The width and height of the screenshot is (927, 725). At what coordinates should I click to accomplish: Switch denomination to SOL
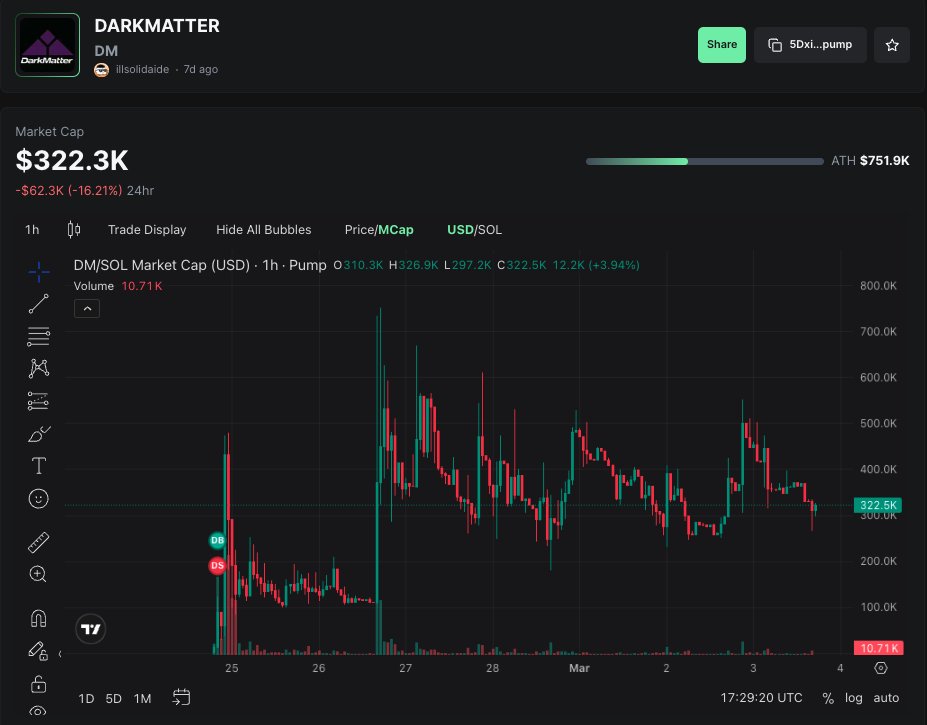pos(490,229)
